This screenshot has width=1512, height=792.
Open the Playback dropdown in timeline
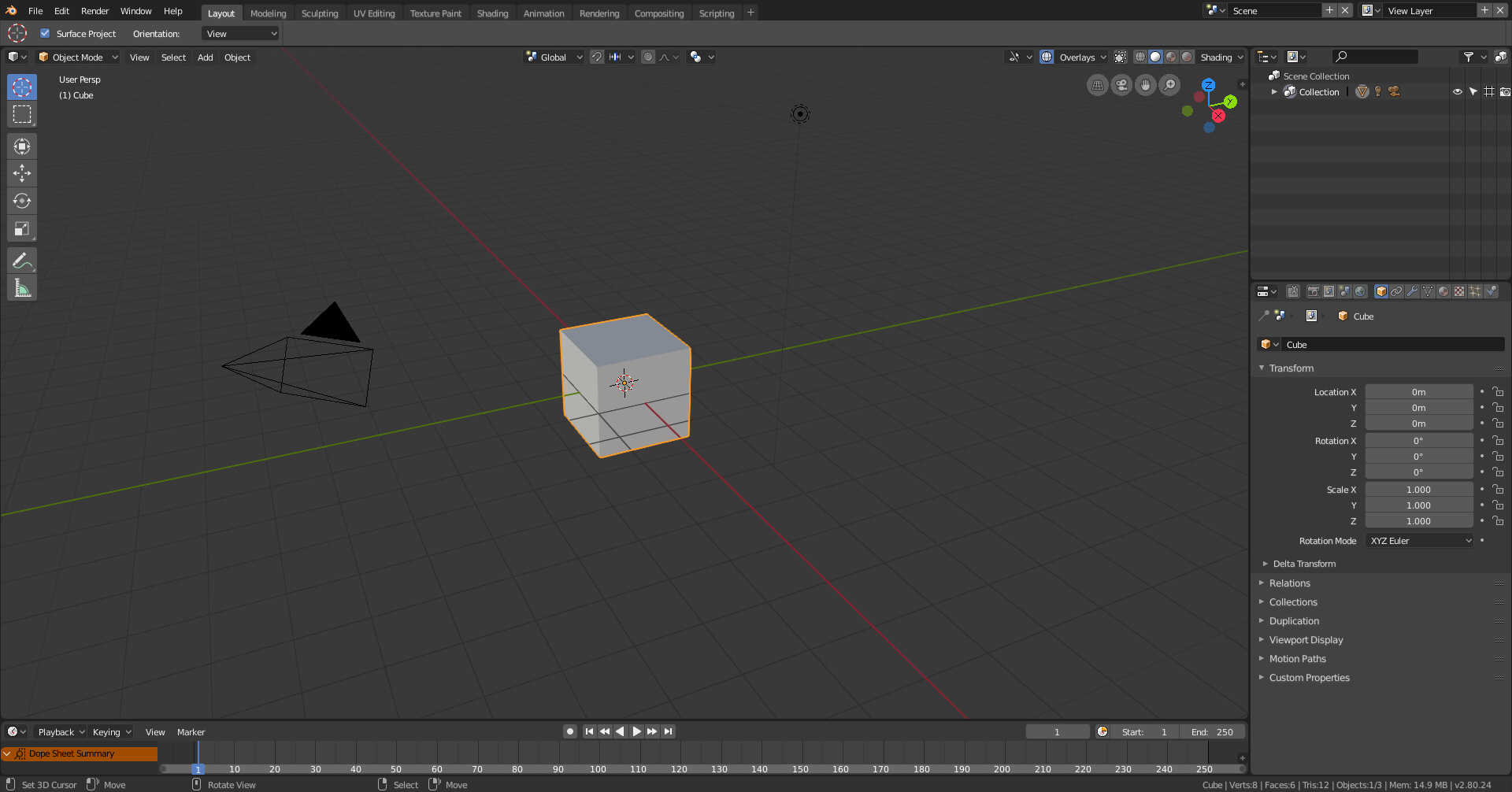pyautogui.click(x=61, y=731)
